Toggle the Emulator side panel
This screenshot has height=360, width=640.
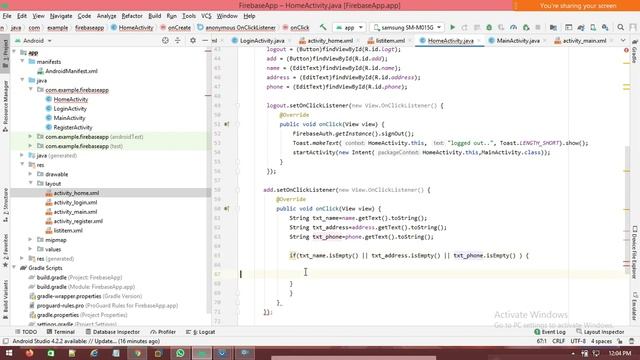(635, 305)
